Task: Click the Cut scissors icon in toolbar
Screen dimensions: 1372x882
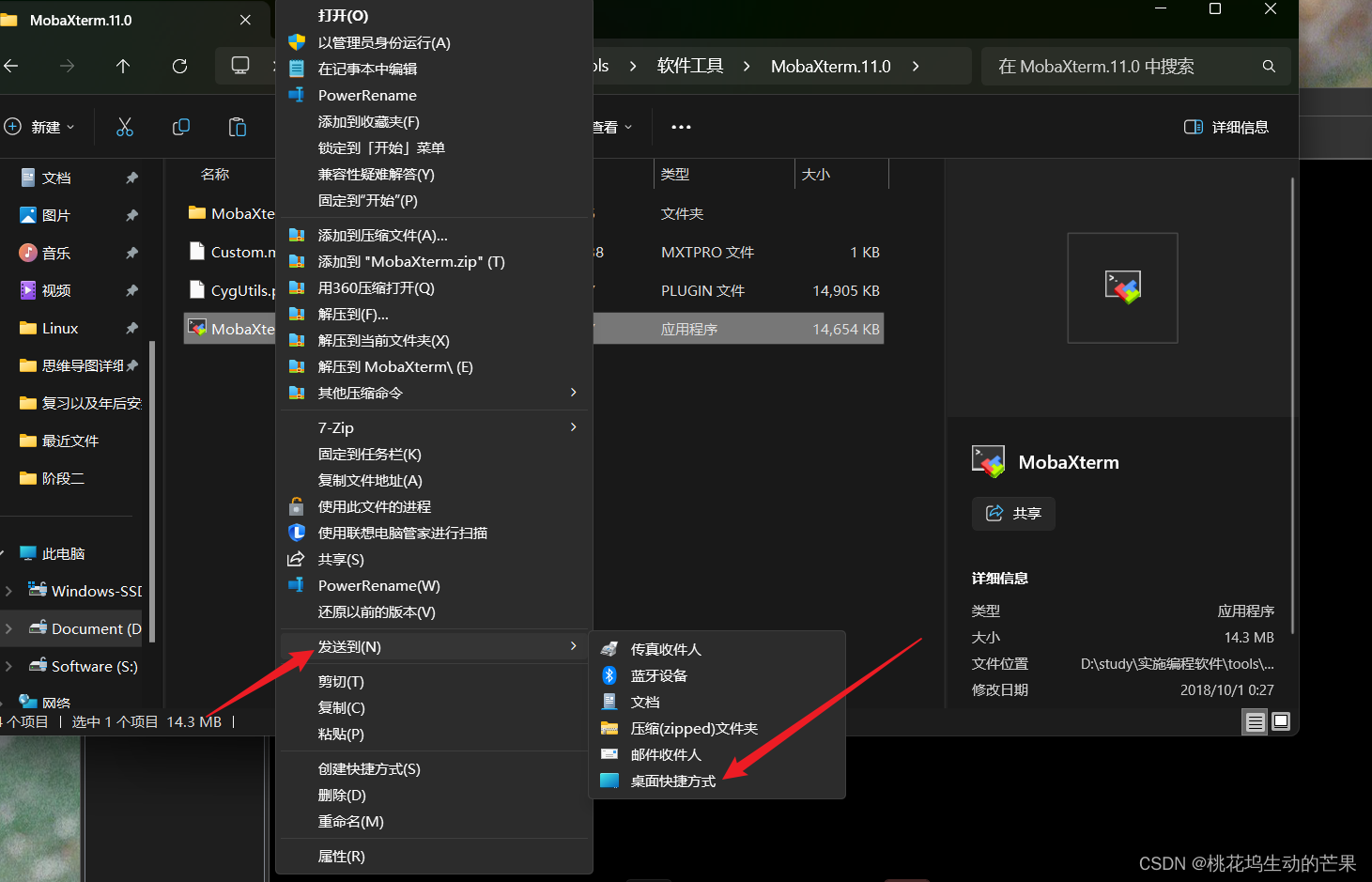Action: coord(124,127)
